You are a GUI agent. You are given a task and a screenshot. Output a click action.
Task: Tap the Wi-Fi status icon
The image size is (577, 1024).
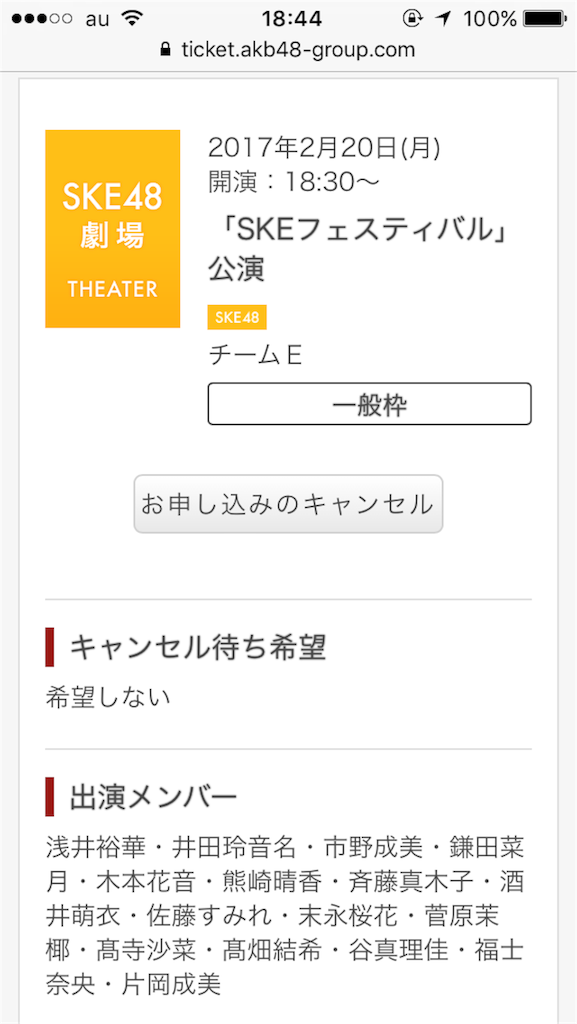133,19
